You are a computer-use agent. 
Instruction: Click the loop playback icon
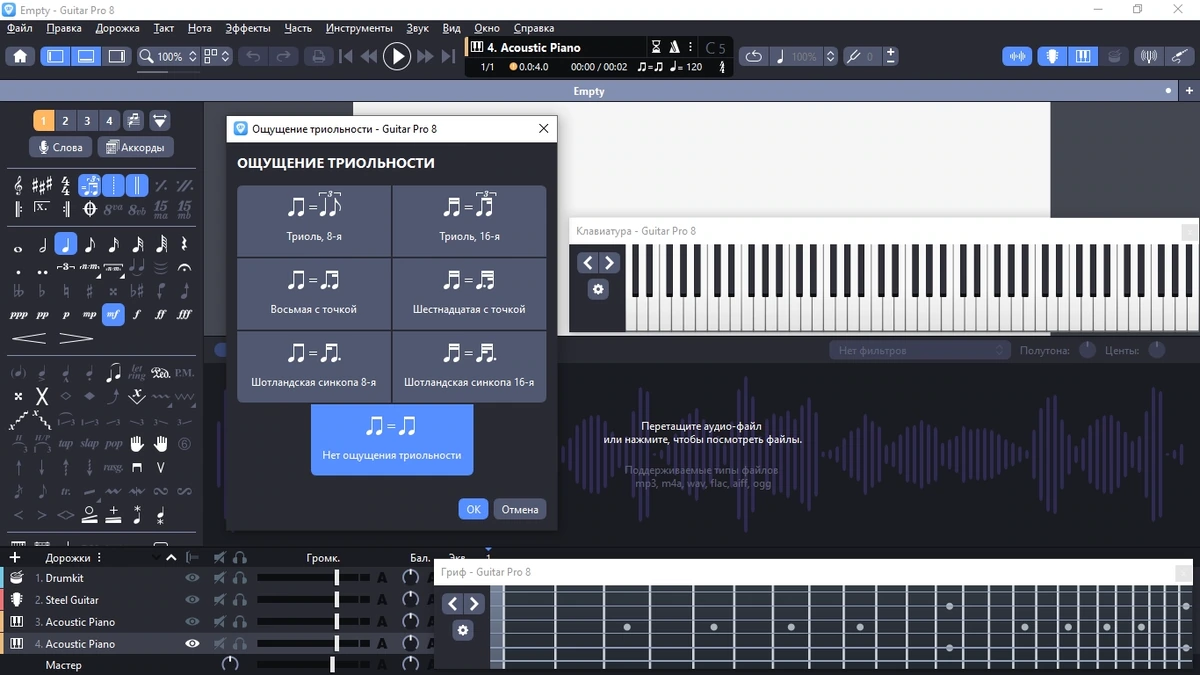[x=754, y=56]
